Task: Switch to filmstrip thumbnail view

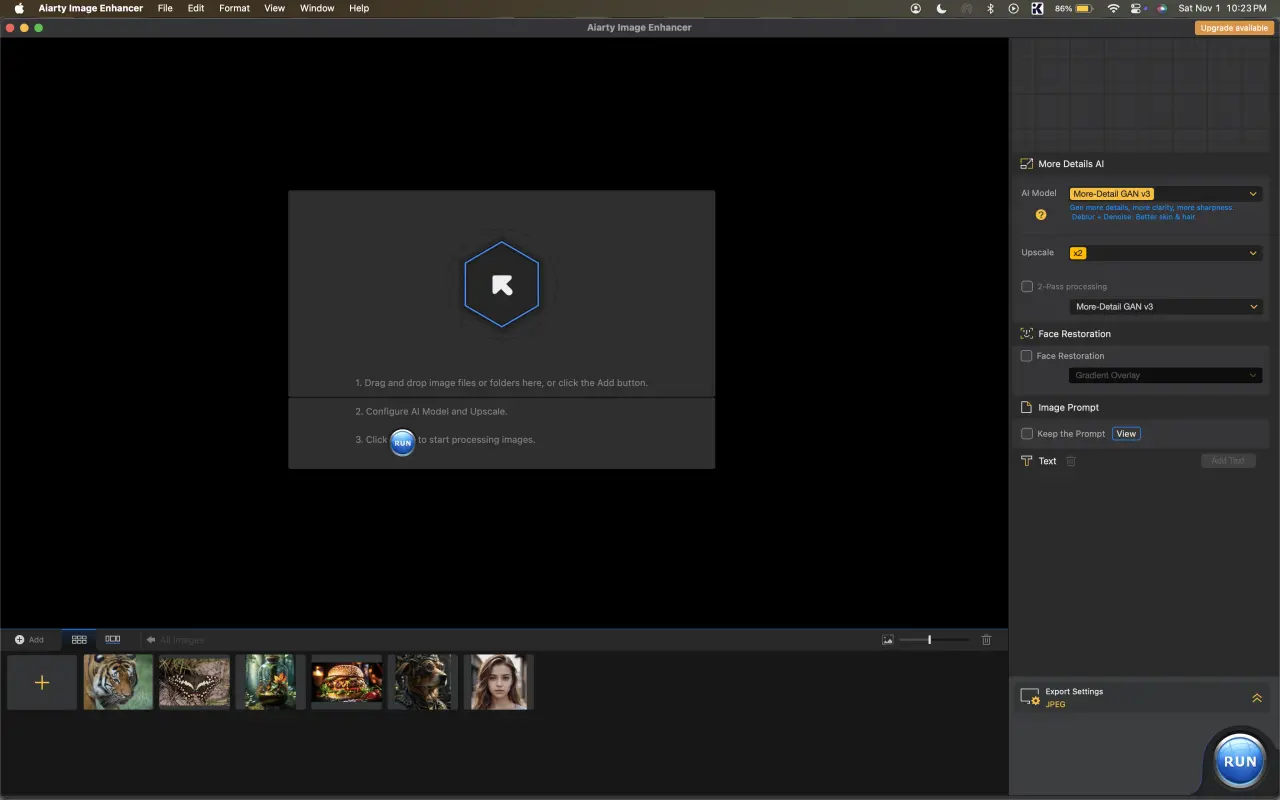Action: pyautogui.click(x=113, y=639)
